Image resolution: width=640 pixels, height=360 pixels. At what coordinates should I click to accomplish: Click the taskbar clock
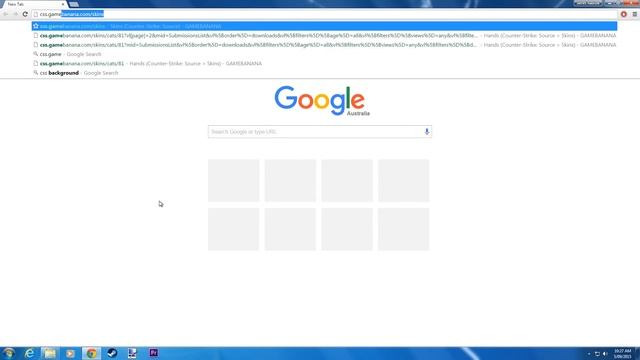pyautogui.click(x=622, y=353)
